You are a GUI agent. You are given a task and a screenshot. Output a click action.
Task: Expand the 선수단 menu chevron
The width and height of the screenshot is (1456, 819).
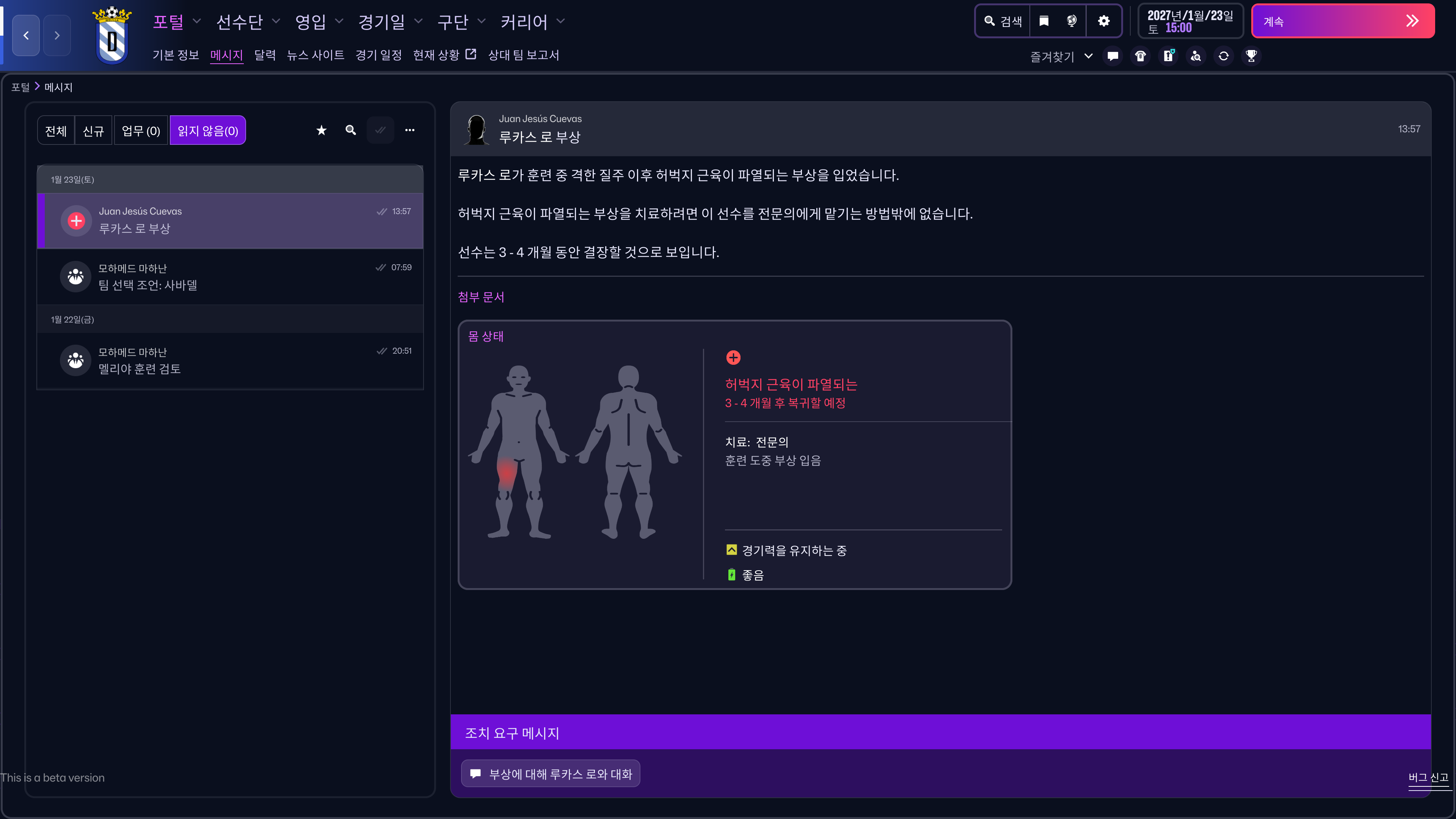tap(276, 22)
